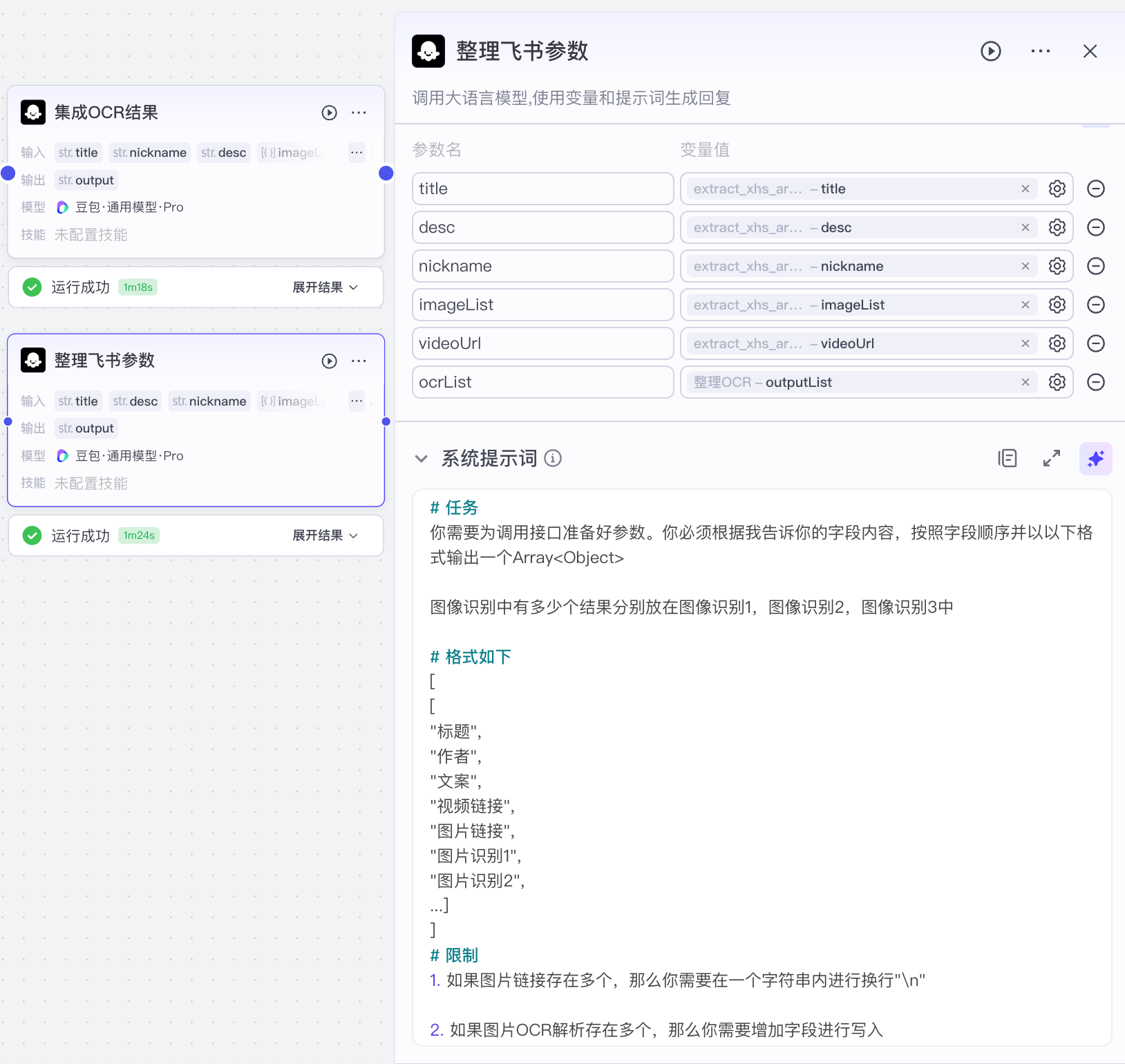Click the title parameter name input field
Screen dimensions: 1125x1064
(x=543, y=189)
